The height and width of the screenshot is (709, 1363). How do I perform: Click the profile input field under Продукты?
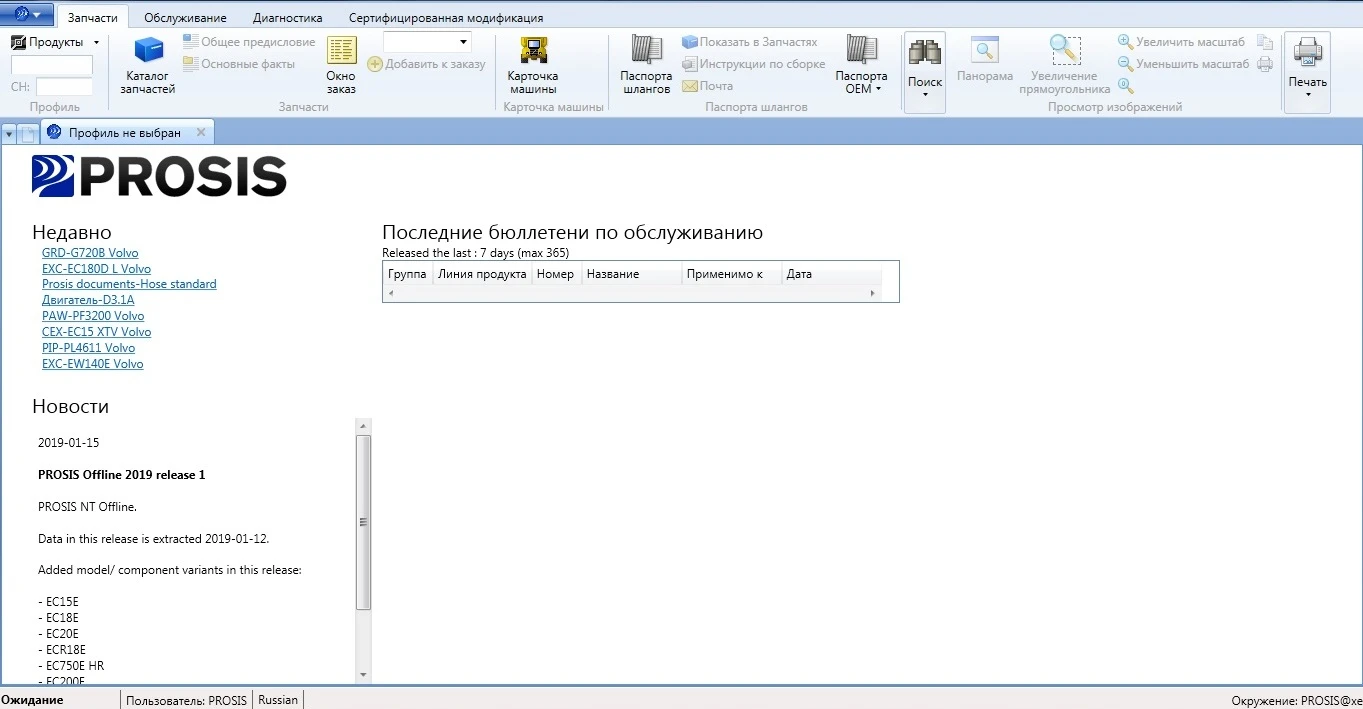pos(52,65)
